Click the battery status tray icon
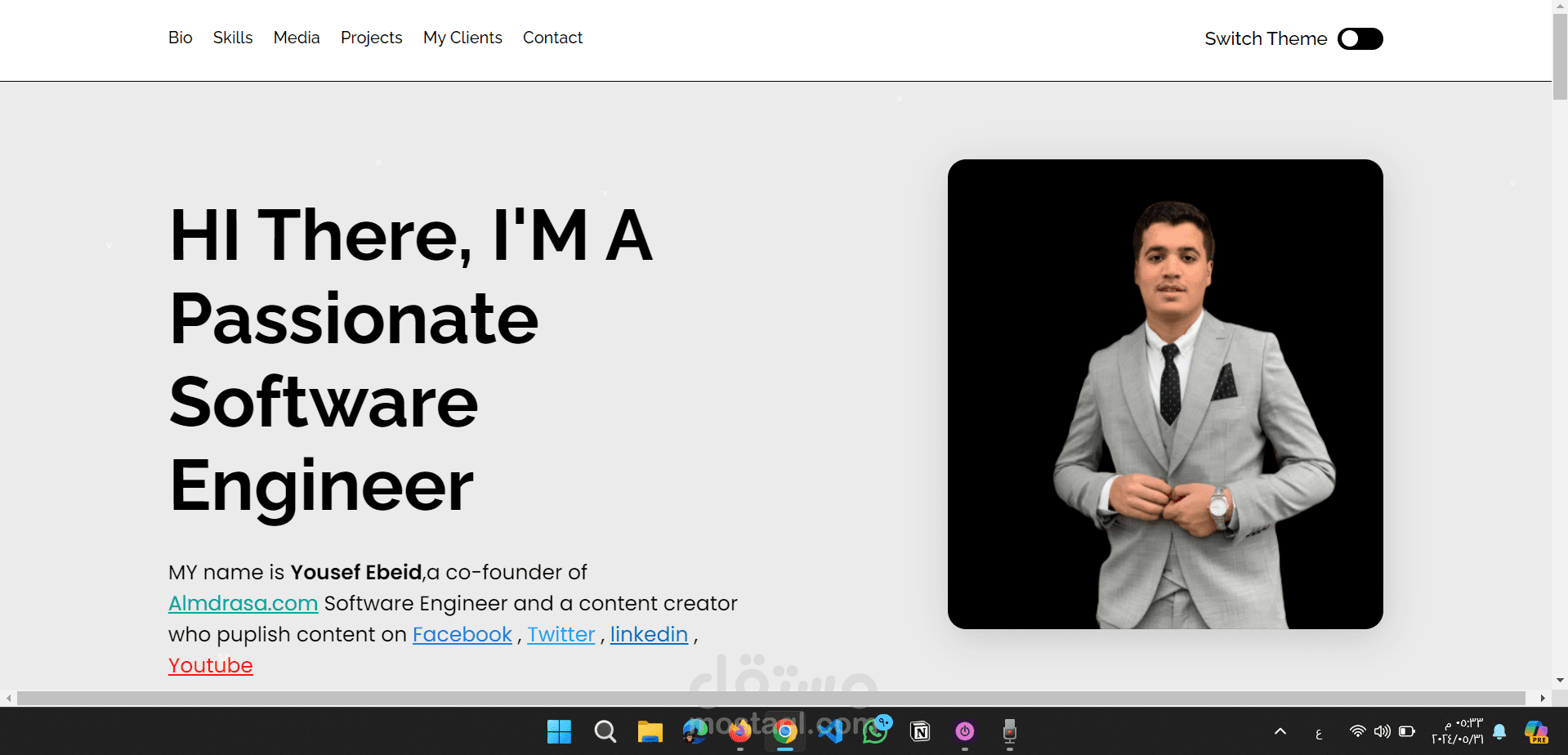1568x755 pixels. 1407,731
